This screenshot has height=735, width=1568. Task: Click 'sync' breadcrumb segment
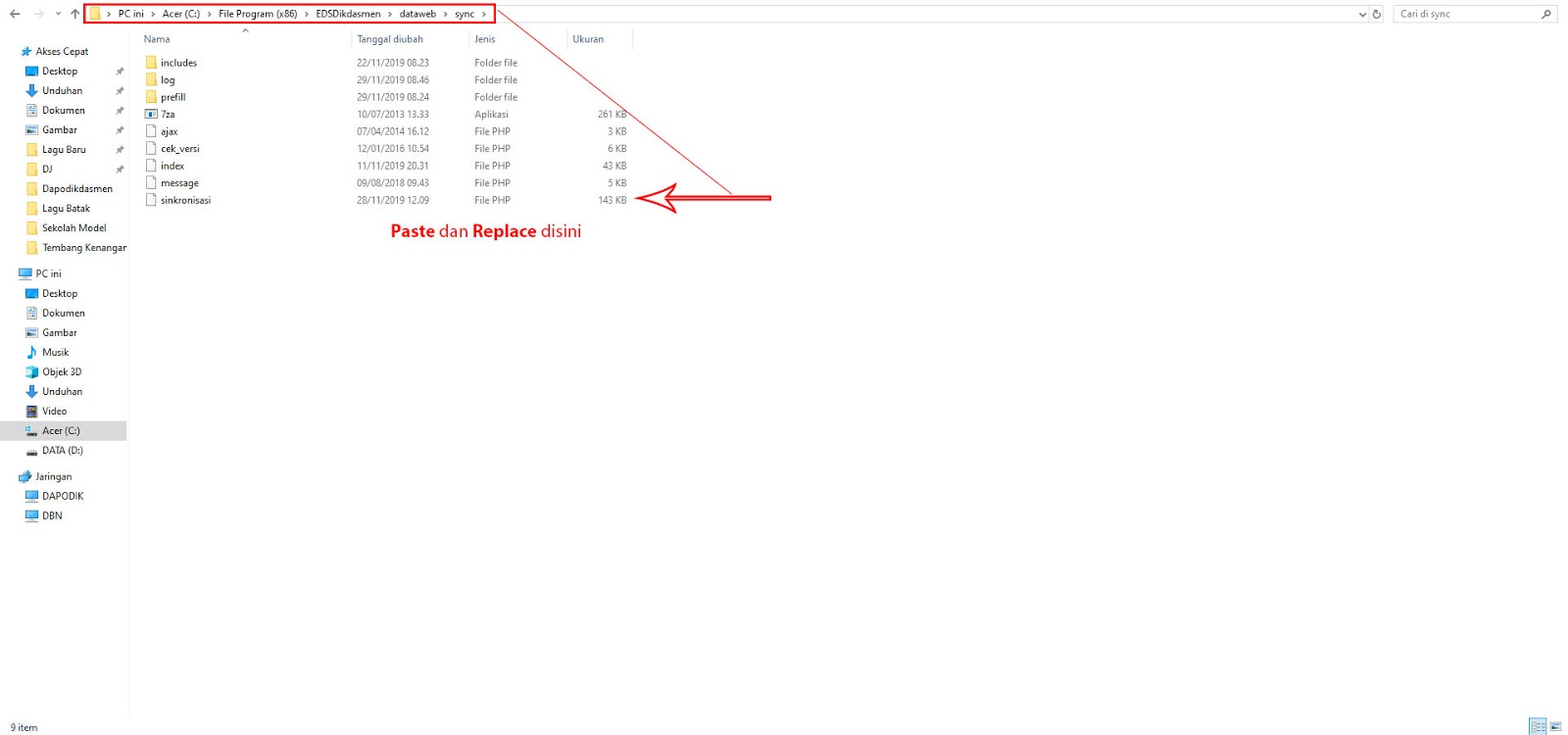465,14
